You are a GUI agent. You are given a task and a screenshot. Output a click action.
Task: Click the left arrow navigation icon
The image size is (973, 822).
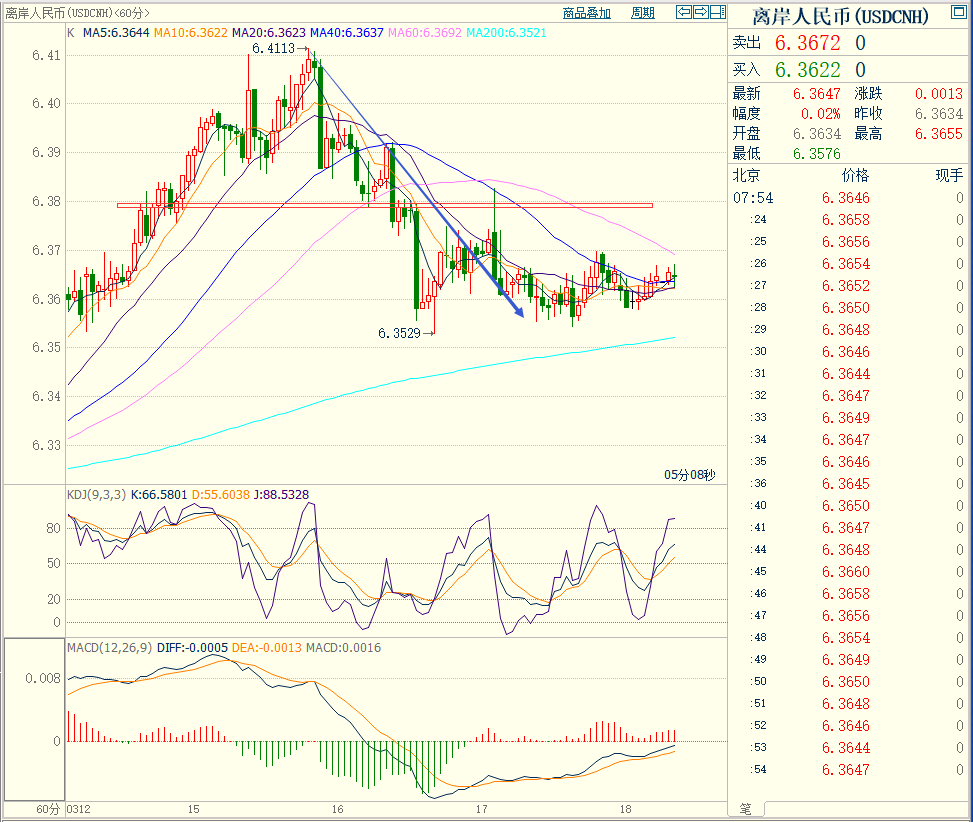[x=684, y=12]
